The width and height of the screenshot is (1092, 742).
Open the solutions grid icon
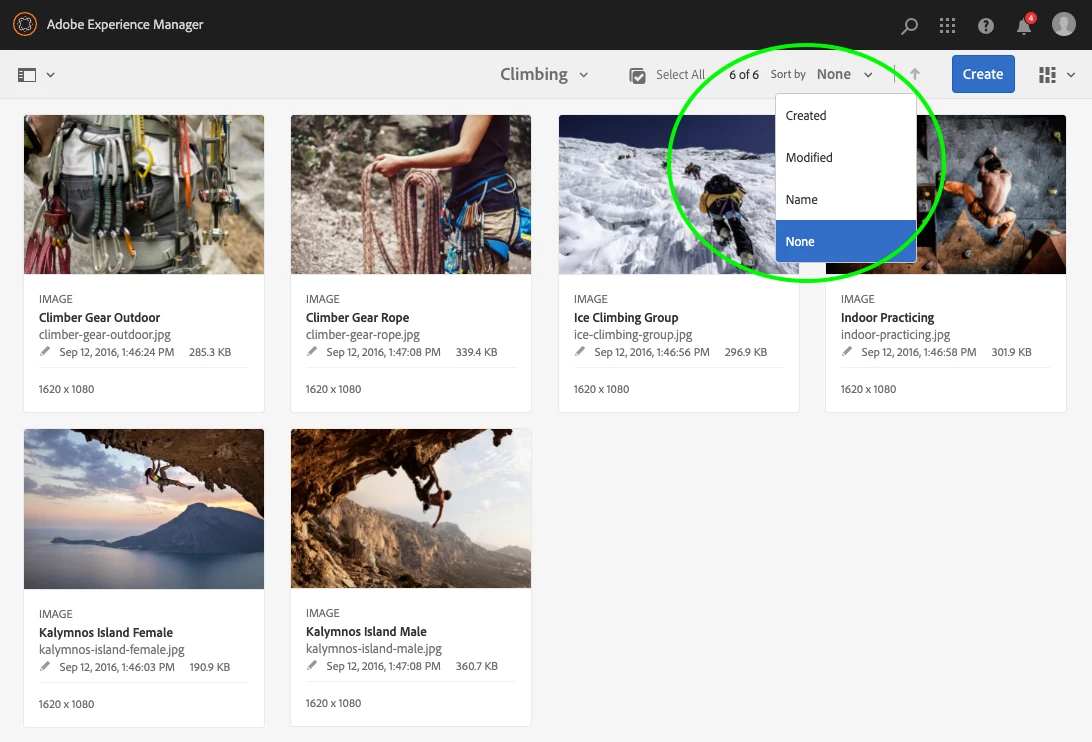[947, 26]
